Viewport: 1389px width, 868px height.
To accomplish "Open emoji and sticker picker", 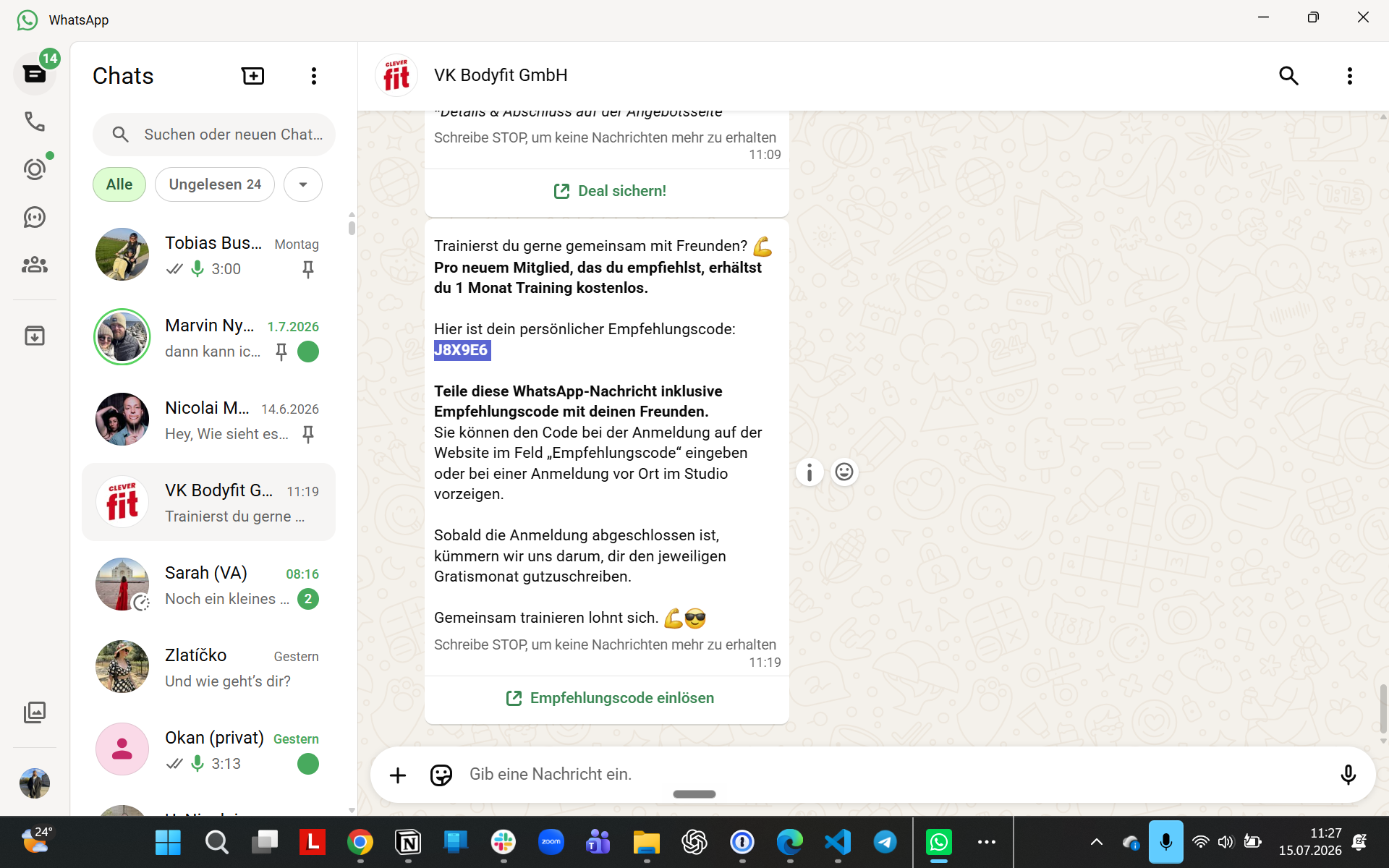I will pos(441,775).
